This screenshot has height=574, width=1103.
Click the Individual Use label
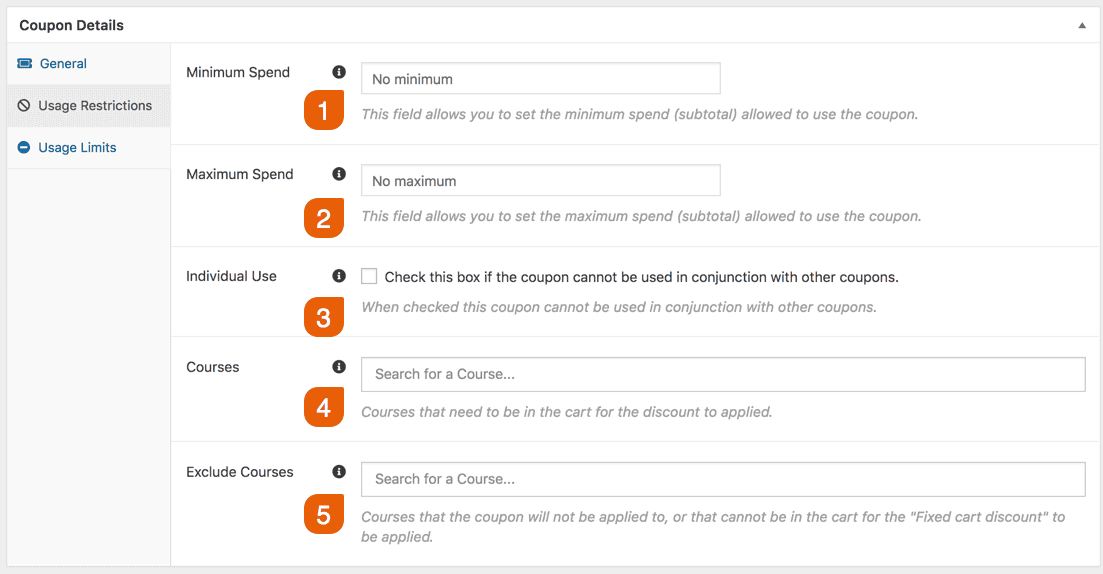tap(231, 276)
